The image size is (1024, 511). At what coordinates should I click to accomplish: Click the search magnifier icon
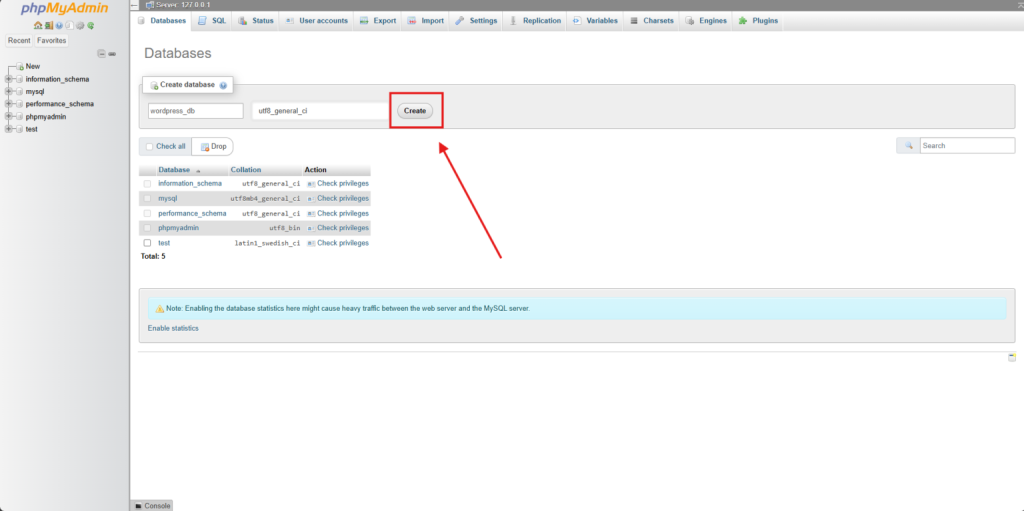[x=908, y=146]
